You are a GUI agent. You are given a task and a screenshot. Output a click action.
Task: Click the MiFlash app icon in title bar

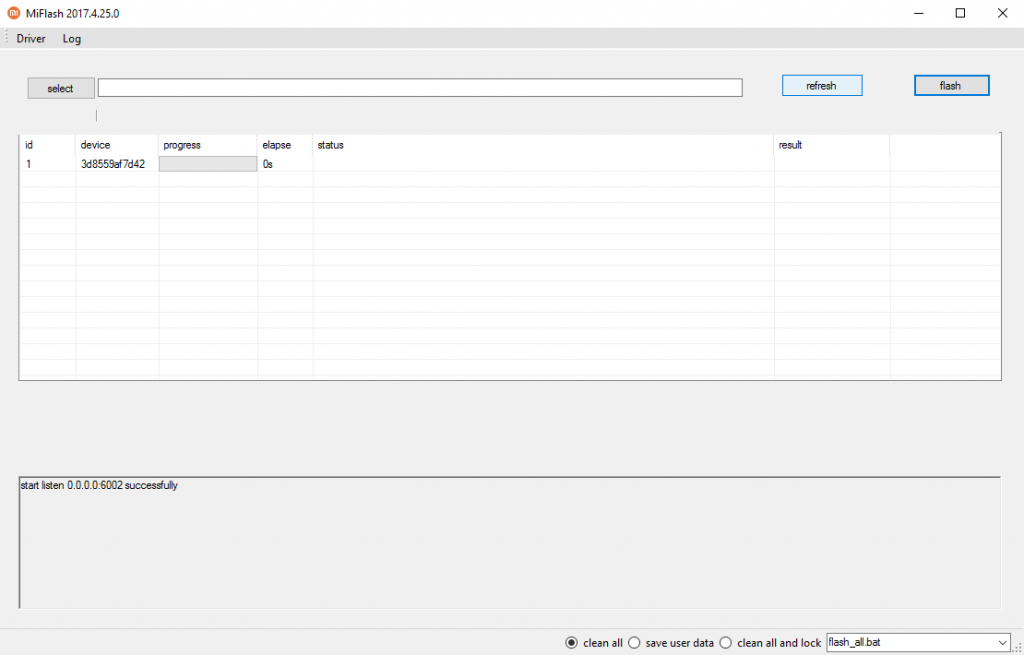14,13
